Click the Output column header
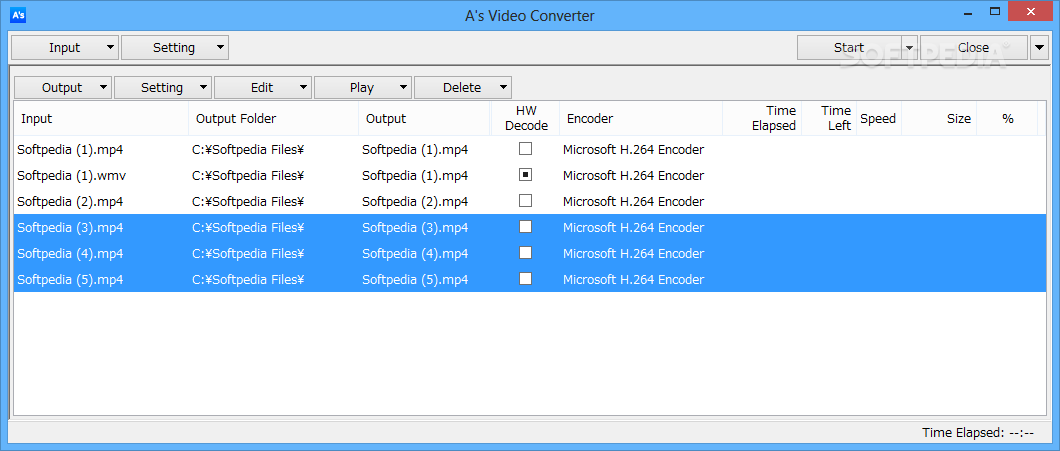 (x=425, y=118)
